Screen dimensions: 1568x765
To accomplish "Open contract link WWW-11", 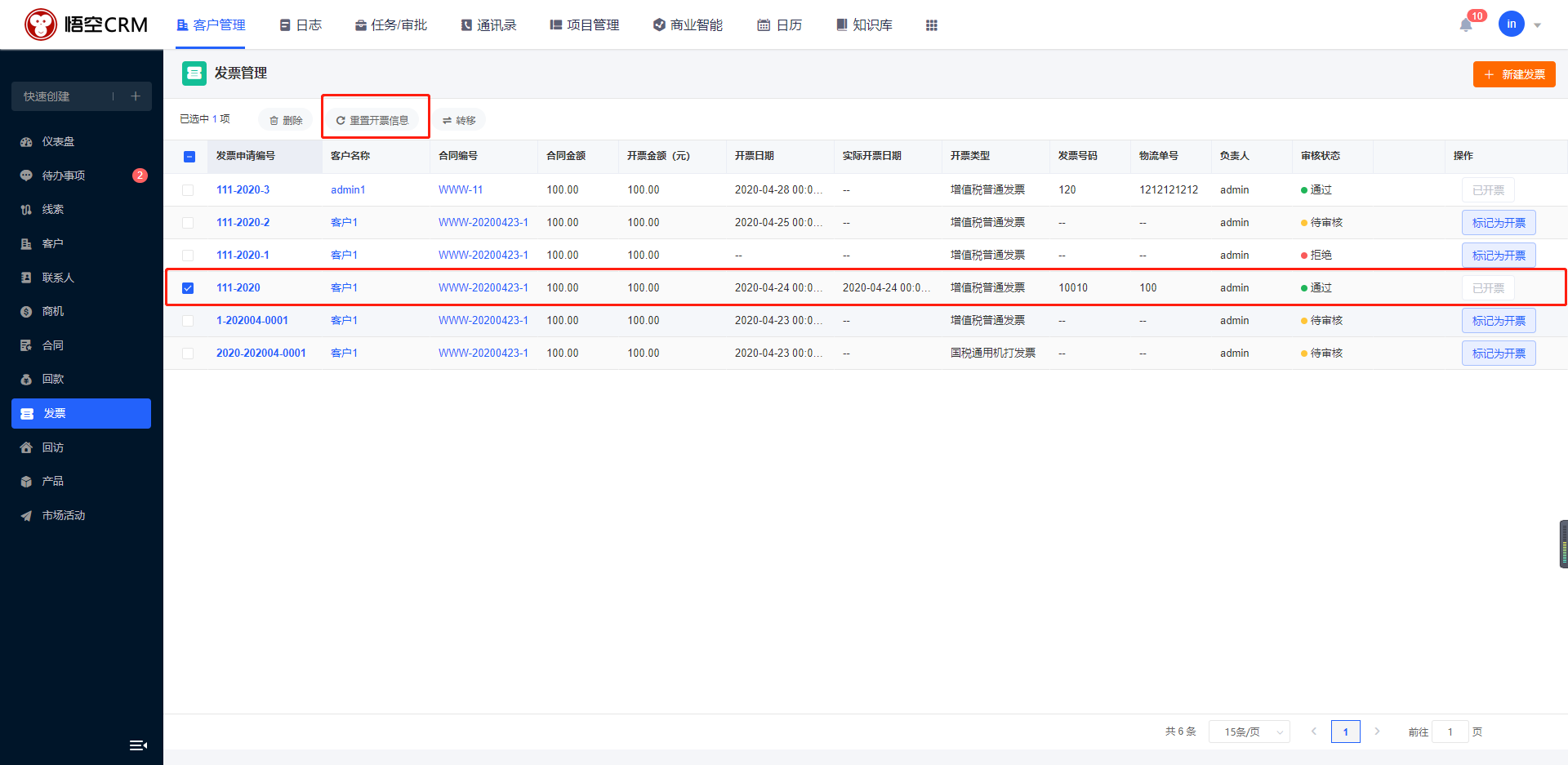I will pyautogui.click(x=461, y=189).
